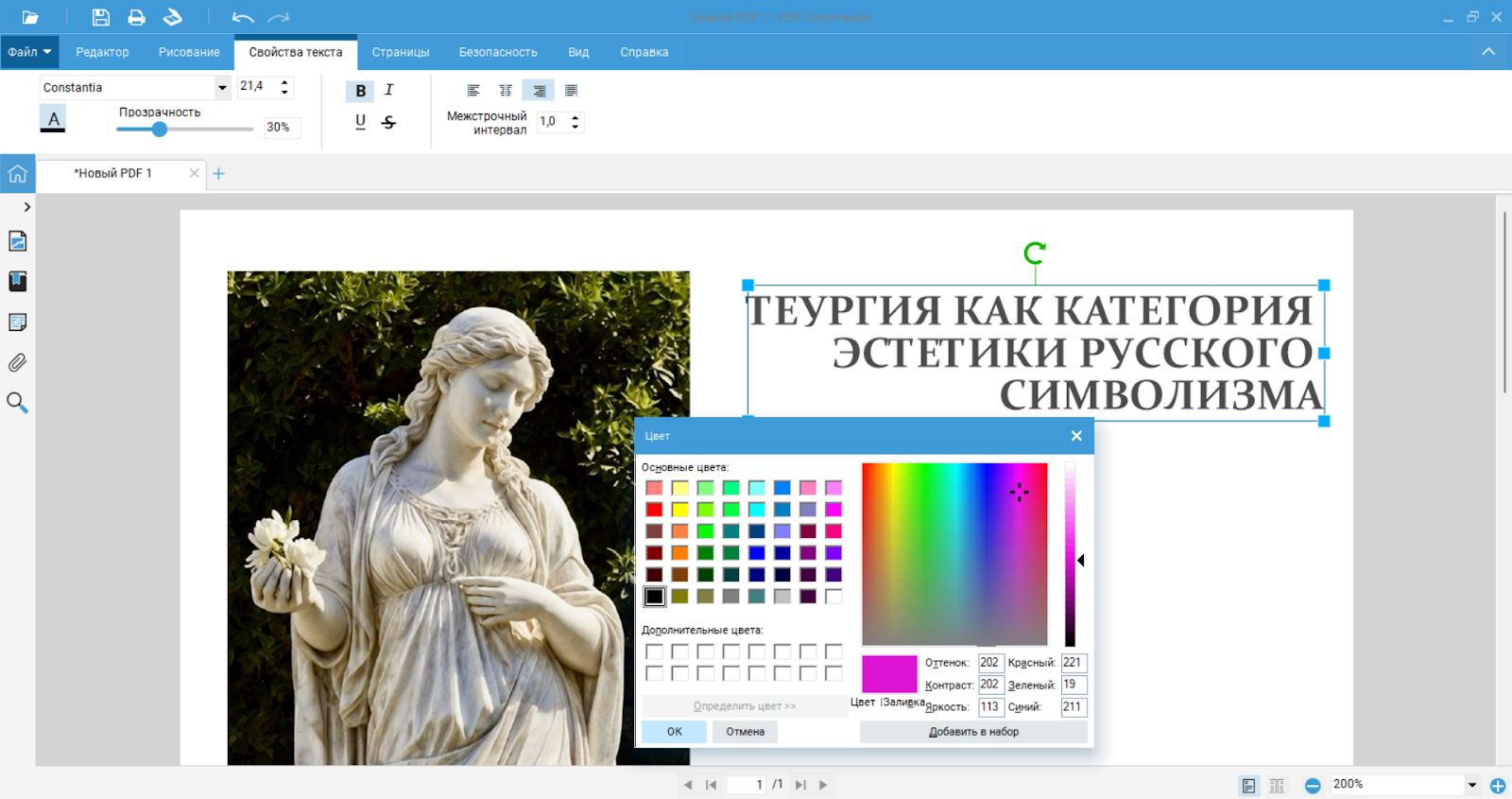The image size is (1512, 799).
Task: Open the 200% zoom level dropdown
Action: [x=1471, y=785]
